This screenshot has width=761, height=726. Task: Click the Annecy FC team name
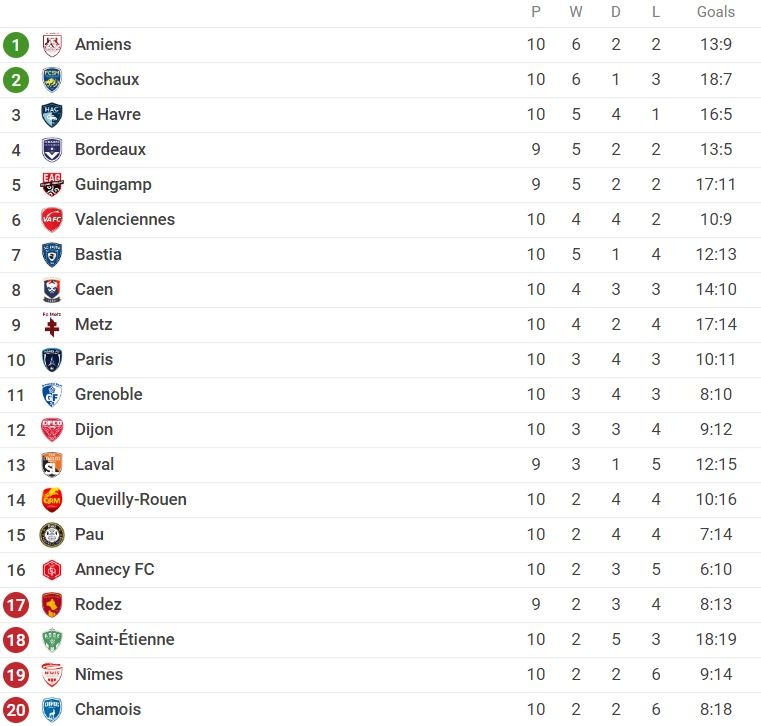(x=114, y=570)
